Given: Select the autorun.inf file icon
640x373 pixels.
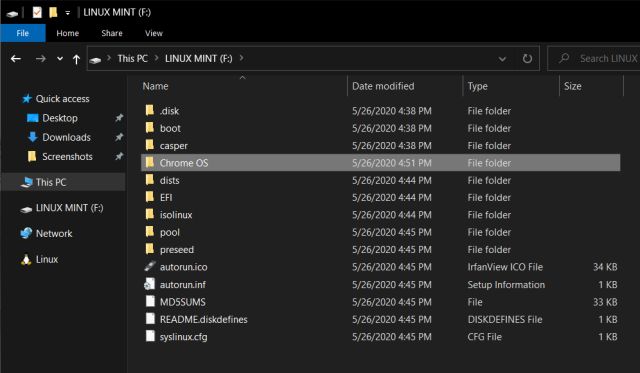Looking at the screenshot, I should [150, 284].
